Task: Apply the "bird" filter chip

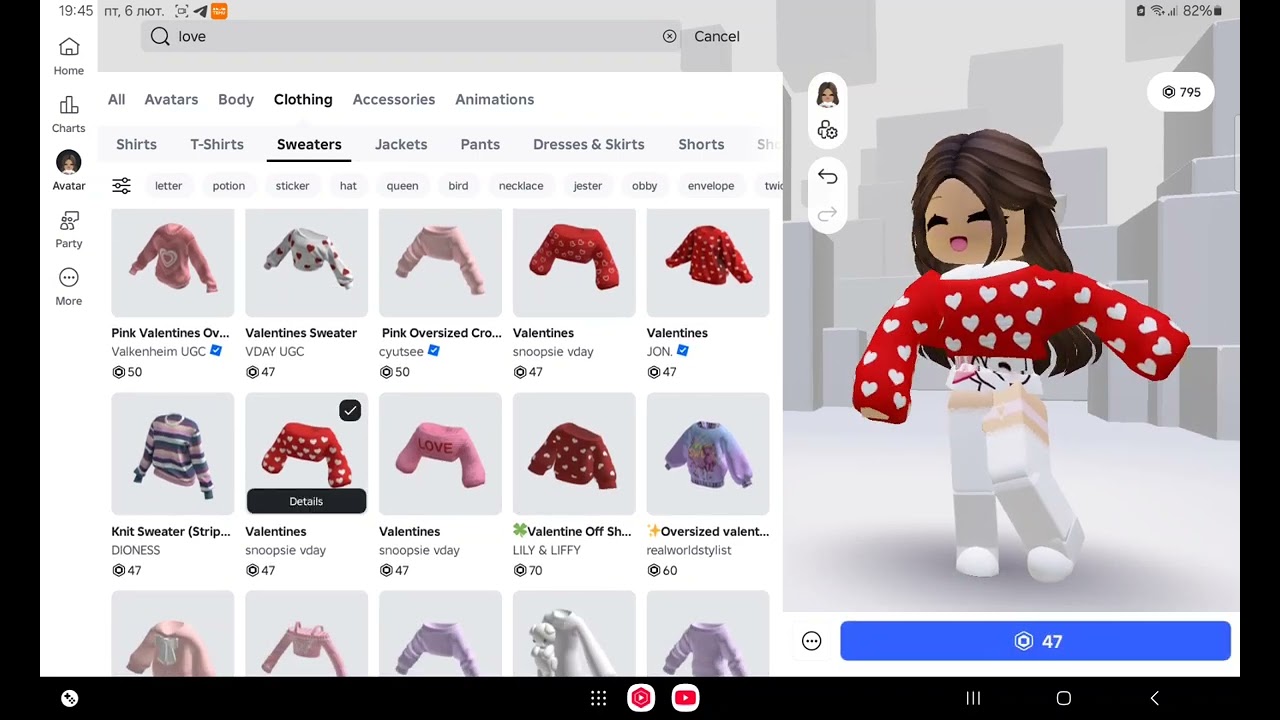Action: coord(458,185)
